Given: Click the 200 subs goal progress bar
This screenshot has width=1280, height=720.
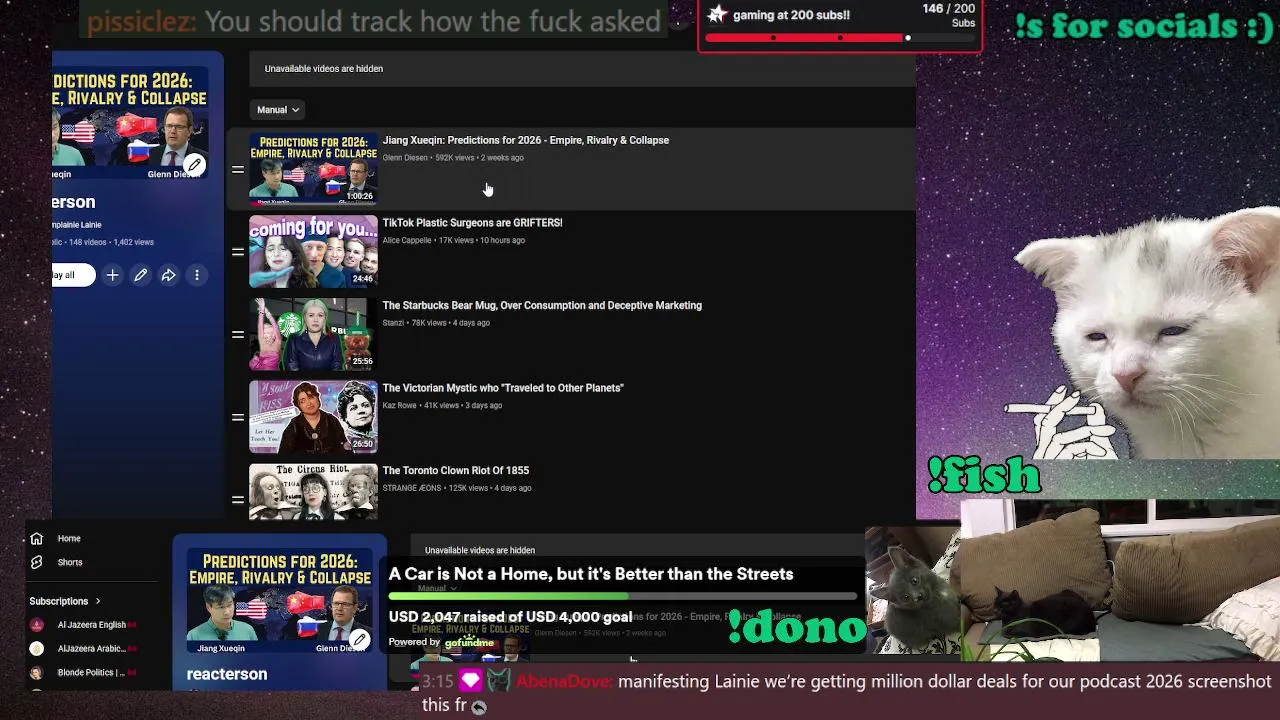Looking at the screenshot, I should point(840,38).
